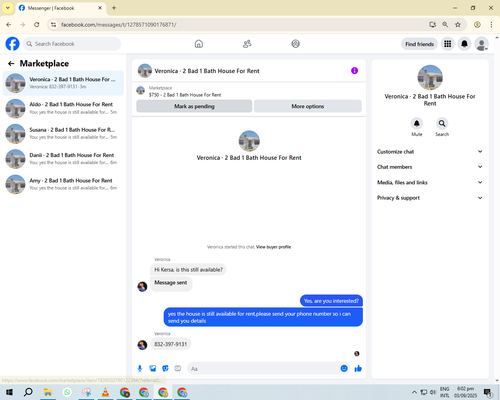Click the choose sticker icon
This screenshot has width=500, height=400.
coord(165,368)
